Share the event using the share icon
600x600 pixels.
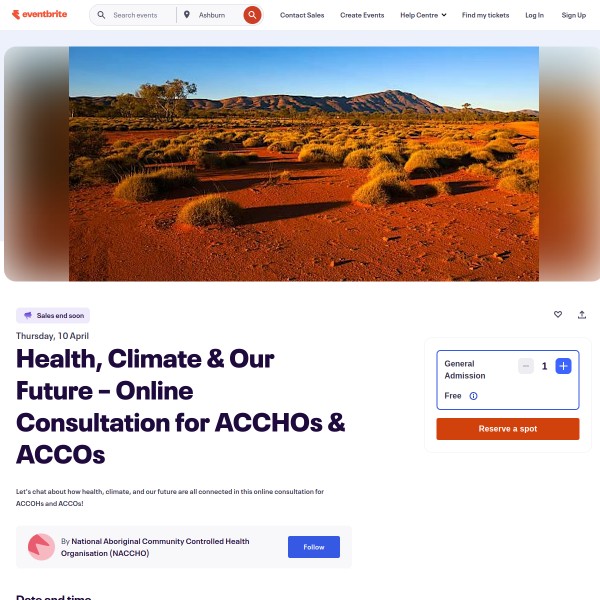(582, 315)
